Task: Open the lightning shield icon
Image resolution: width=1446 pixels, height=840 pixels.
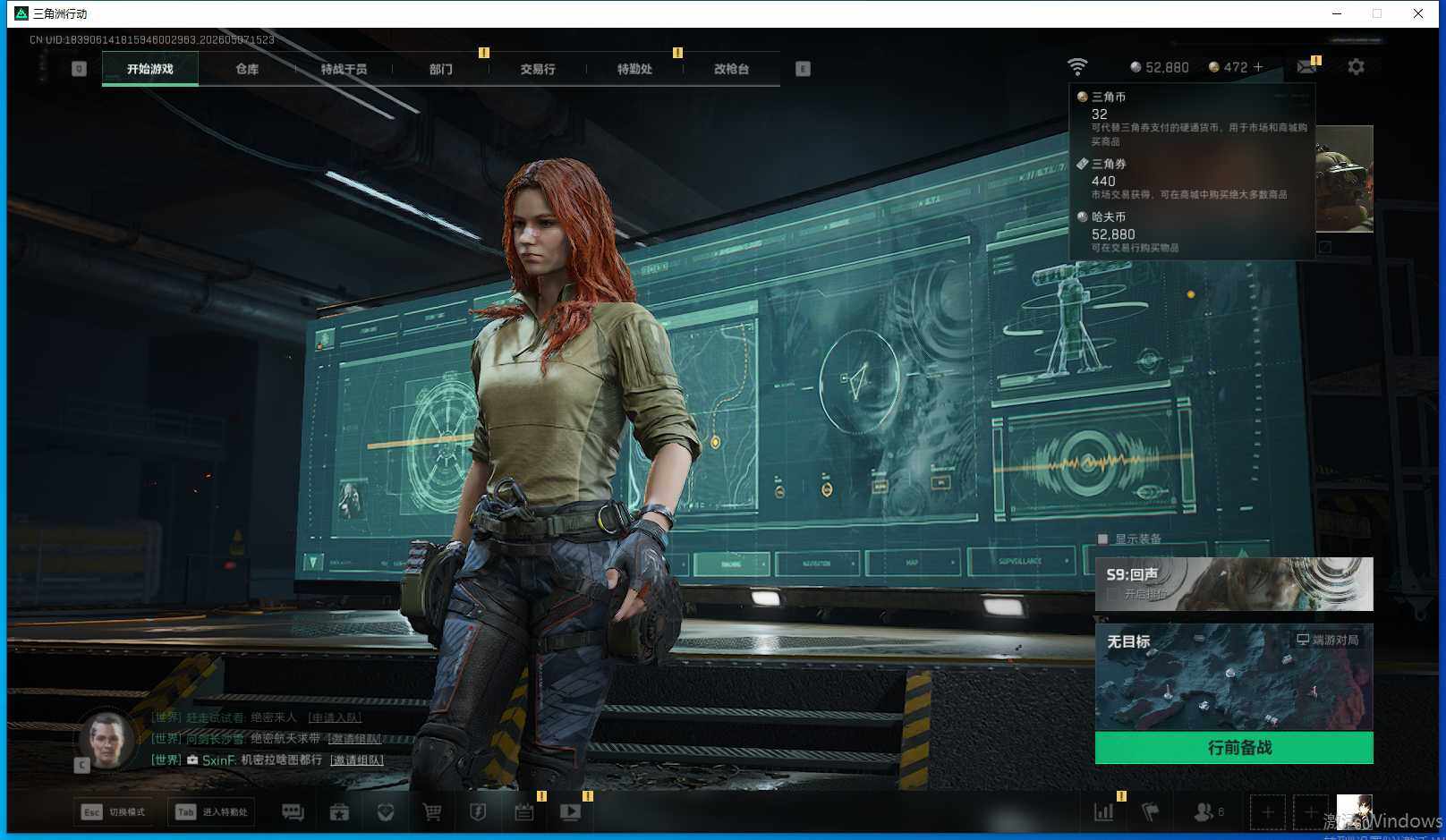Action: (x=478, y=811)
